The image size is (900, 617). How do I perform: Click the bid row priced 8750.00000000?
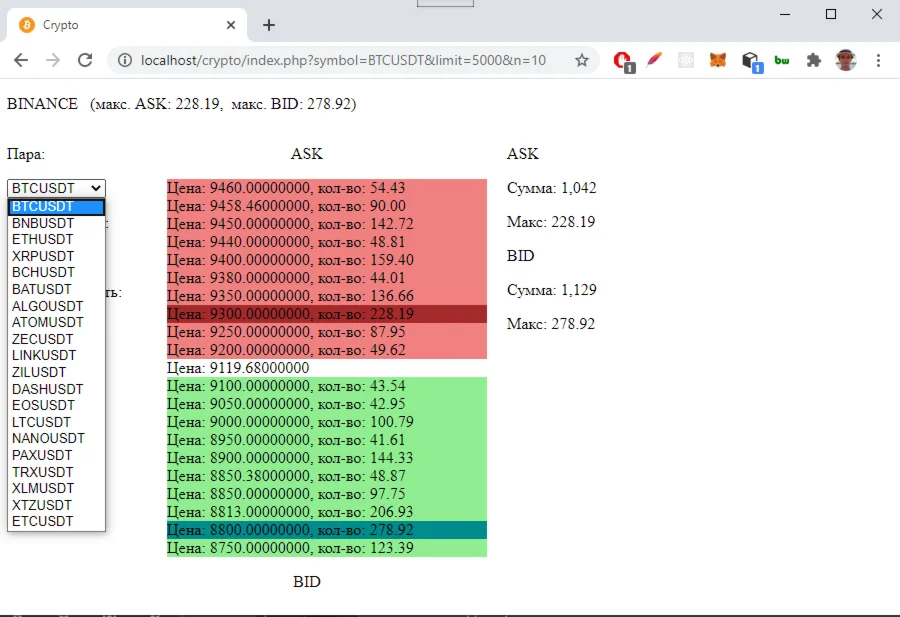tap(327, 548)
